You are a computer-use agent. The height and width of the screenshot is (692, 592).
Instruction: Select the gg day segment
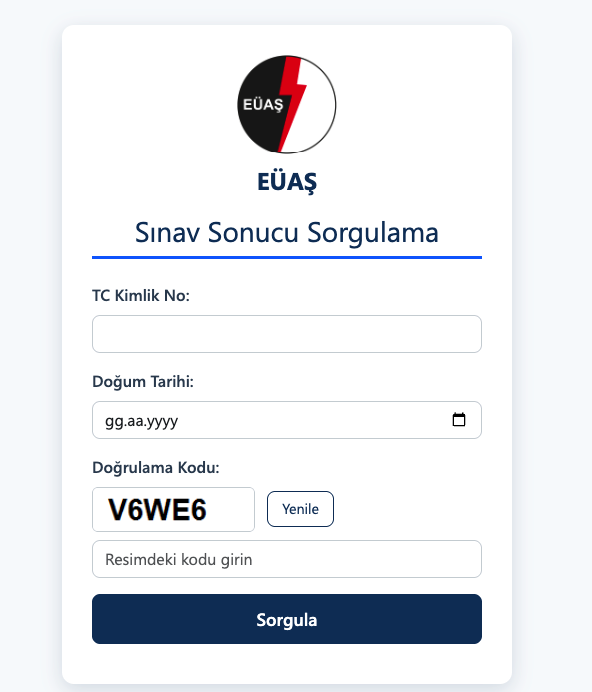click(x=114, y=421)
